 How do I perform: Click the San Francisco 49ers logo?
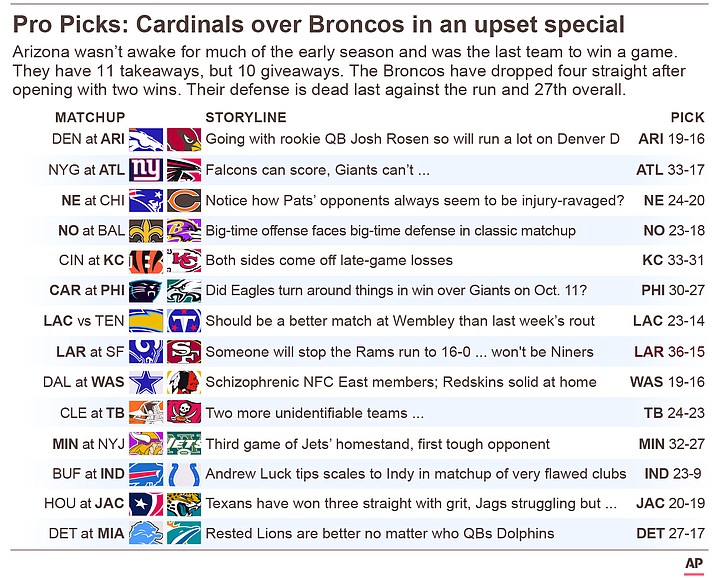184,352
